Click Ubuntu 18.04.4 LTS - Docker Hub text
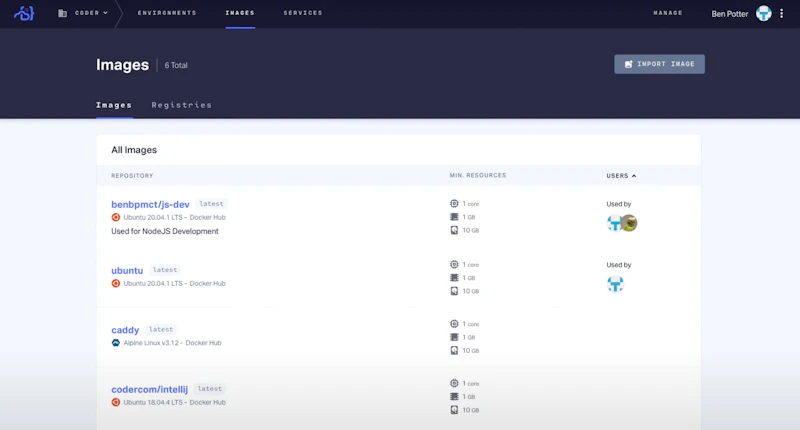800x430 pixels. tap(174, 402)
